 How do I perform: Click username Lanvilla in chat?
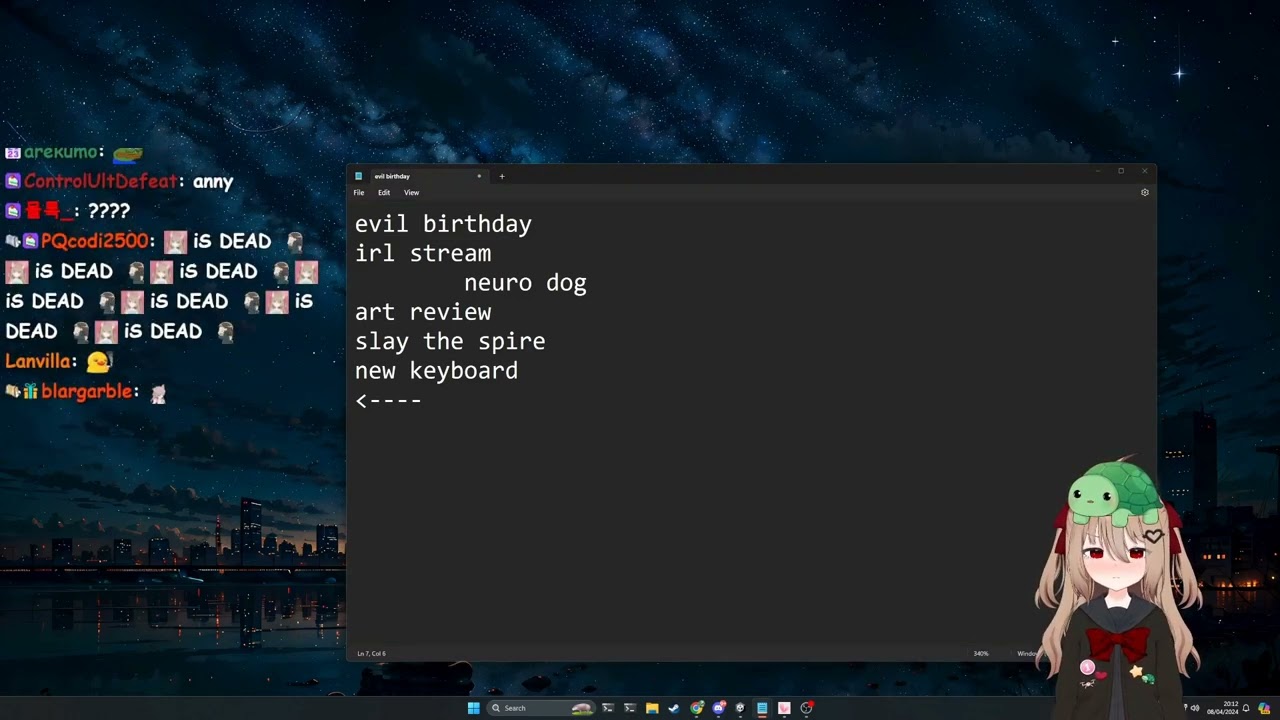click(x=38, y=362)
